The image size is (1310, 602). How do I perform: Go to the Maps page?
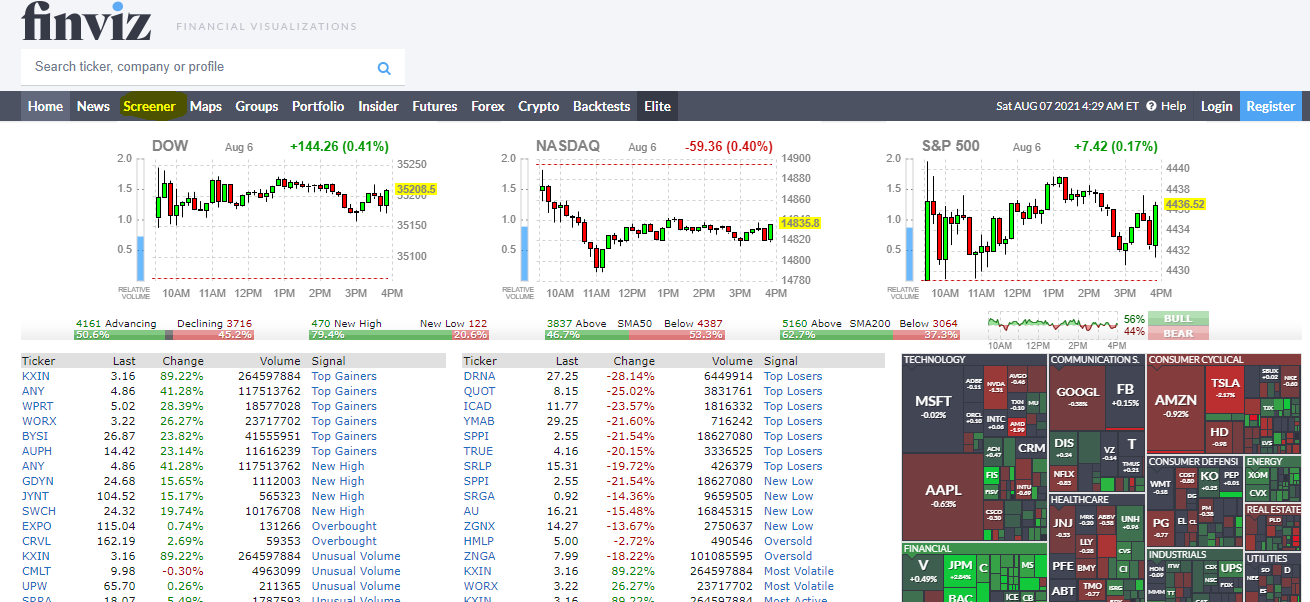[x=206, y=106]
